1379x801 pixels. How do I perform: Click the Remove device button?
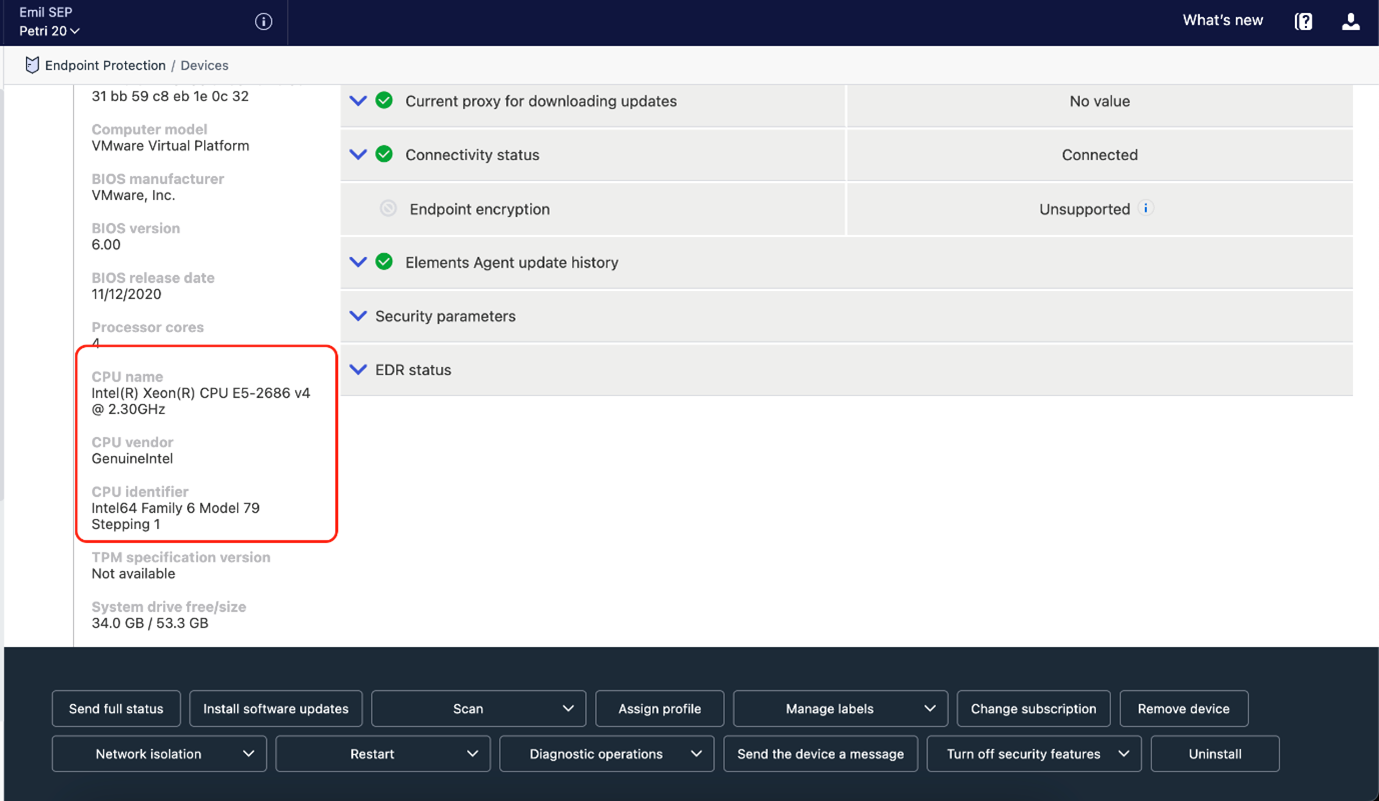[1184, 709]
